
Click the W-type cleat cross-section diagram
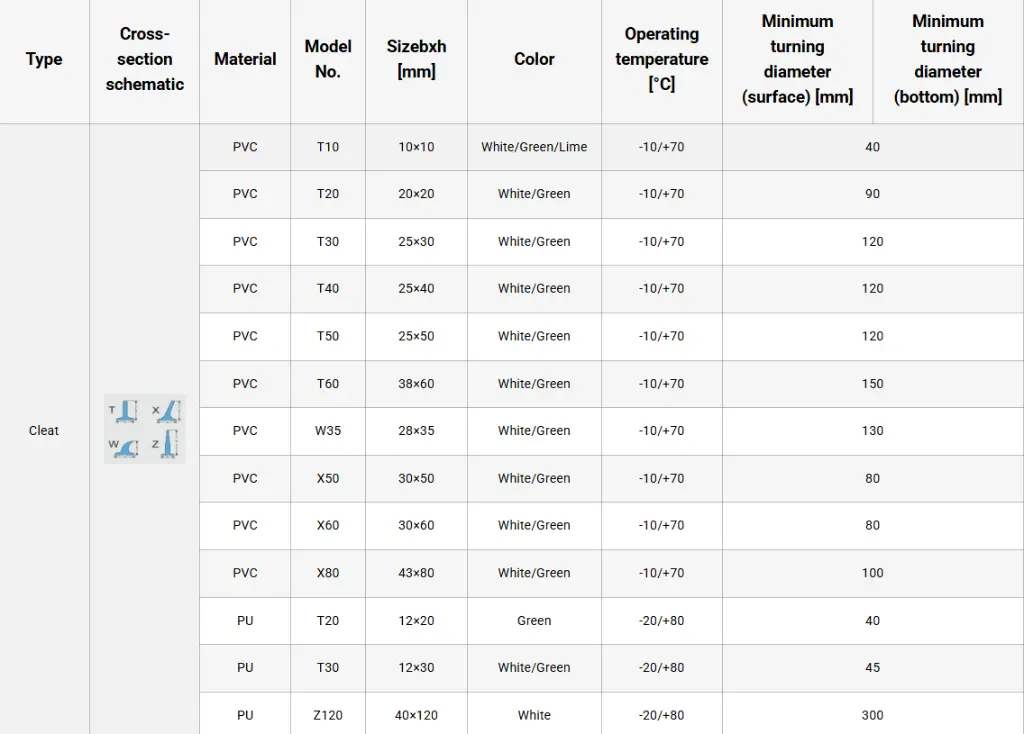pyautogui.click(x=125, y=446)
